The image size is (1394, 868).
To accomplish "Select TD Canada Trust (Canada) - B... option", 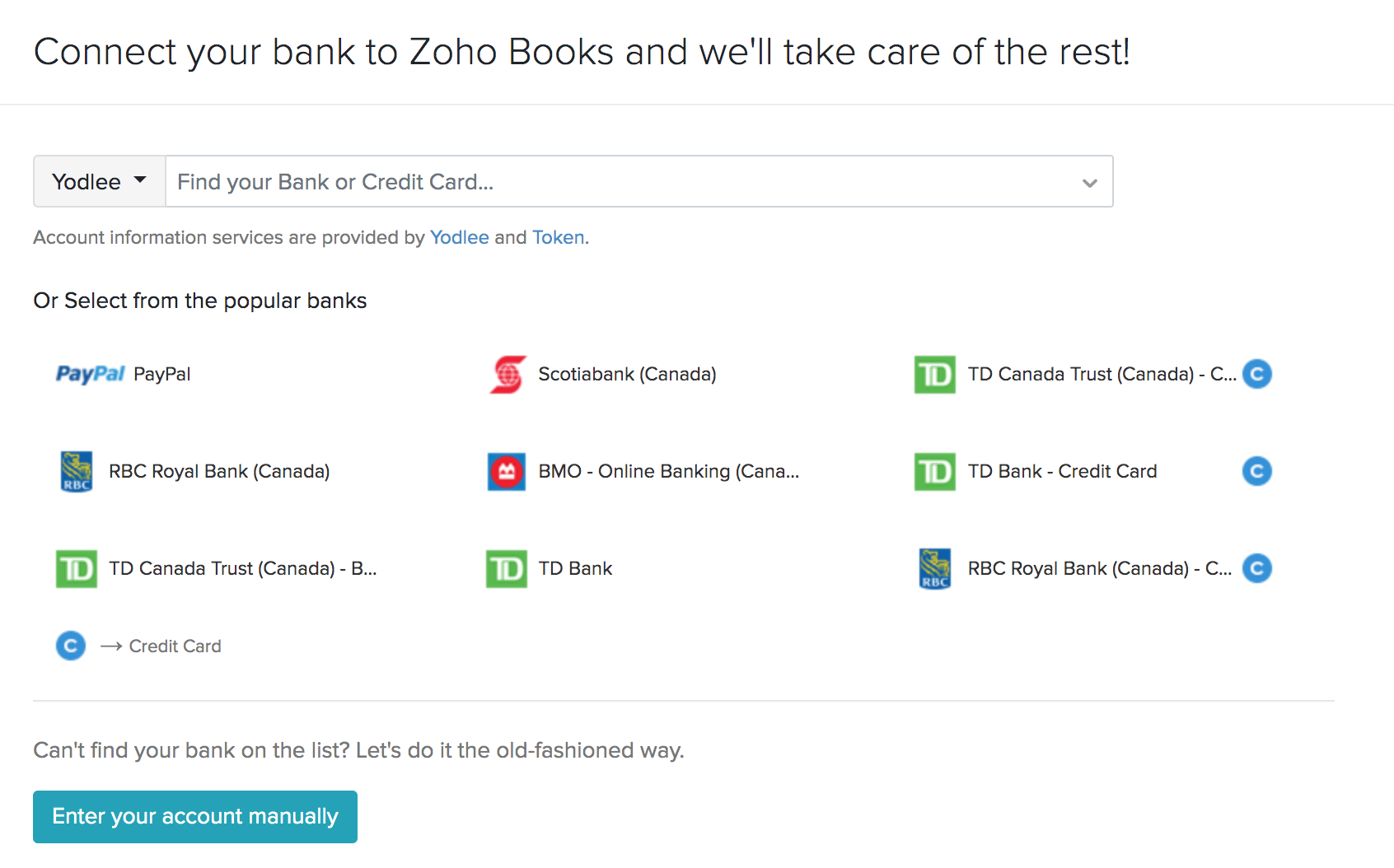I will (x=242, y=568).
